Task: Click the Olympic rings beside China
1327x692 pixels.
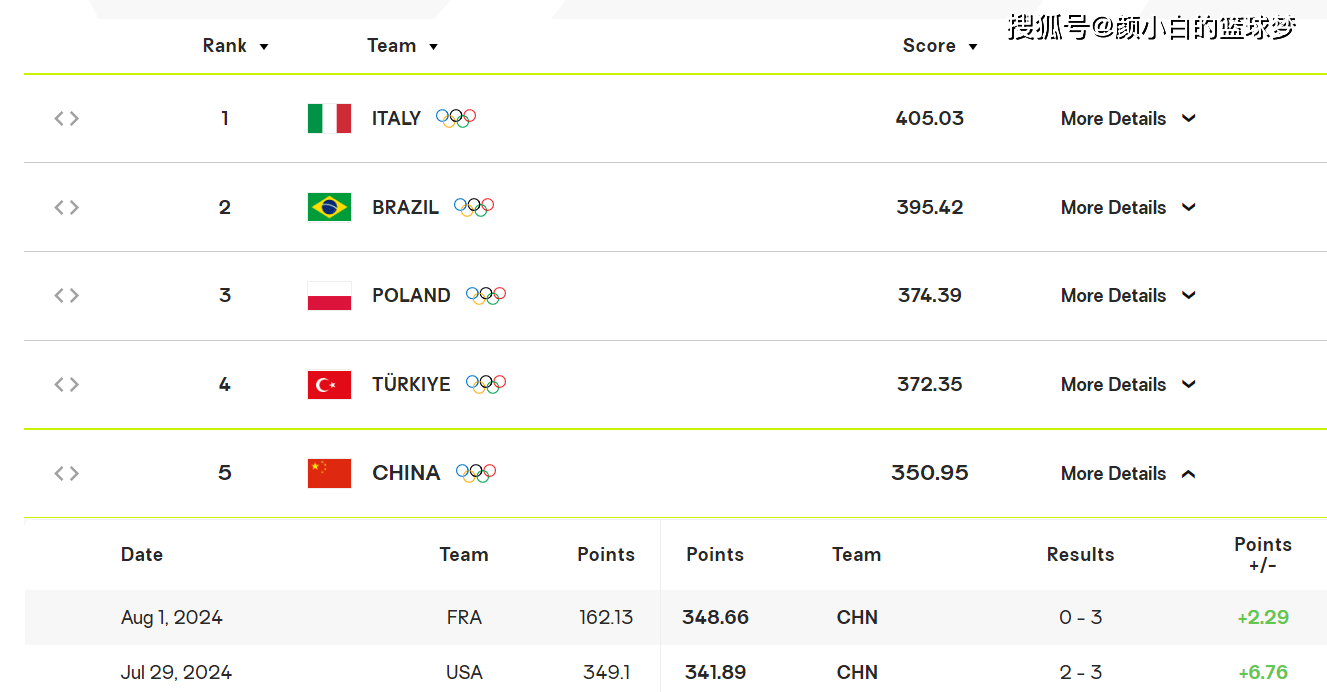Action: [476, 473]
